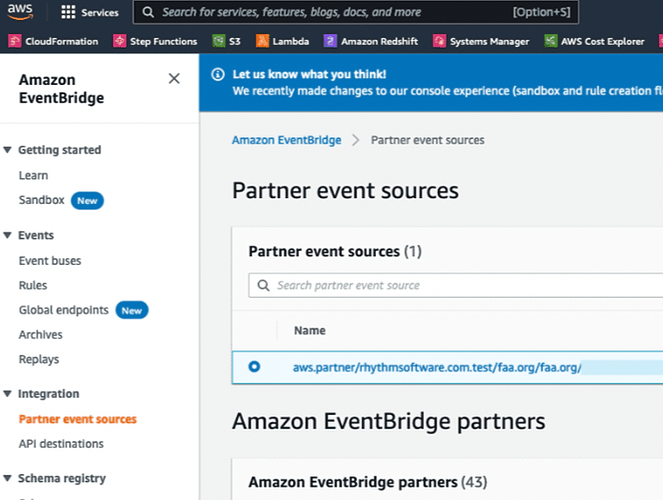Open the AWS home logo
This screenshot has height=500, width=663.
20,11
